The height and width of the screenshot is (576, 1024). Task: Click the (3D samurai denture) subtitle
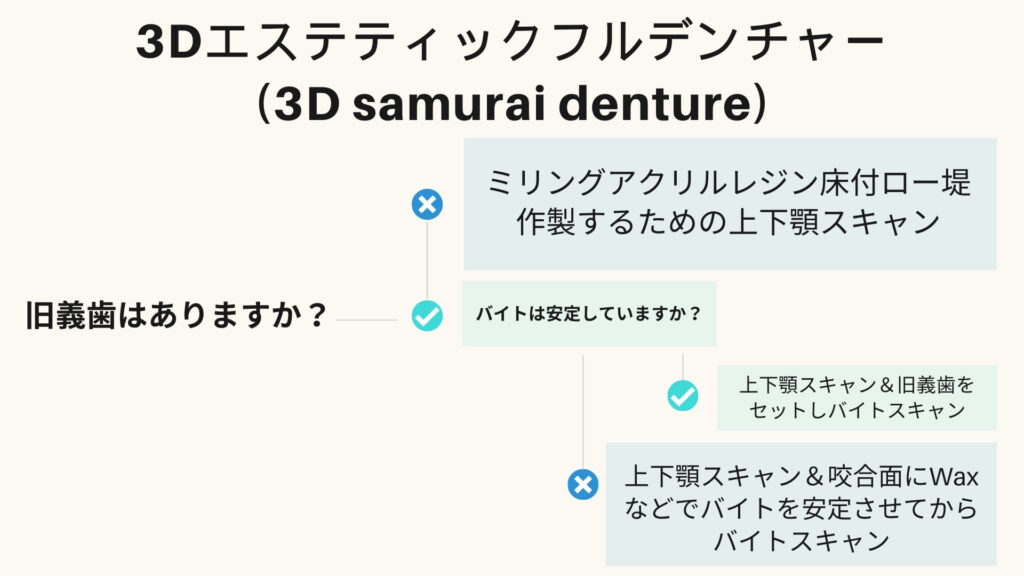pos(512,103)
